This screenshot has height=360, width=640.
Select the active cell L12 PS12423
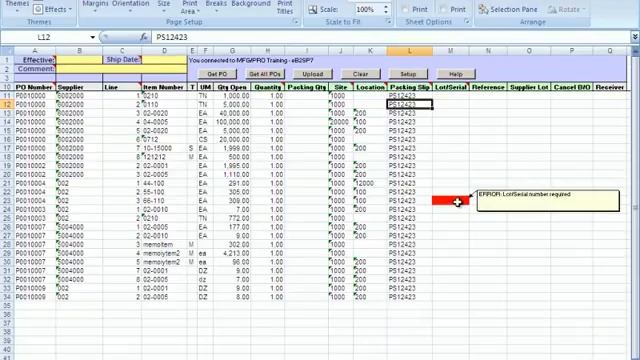tap(409, 104)
